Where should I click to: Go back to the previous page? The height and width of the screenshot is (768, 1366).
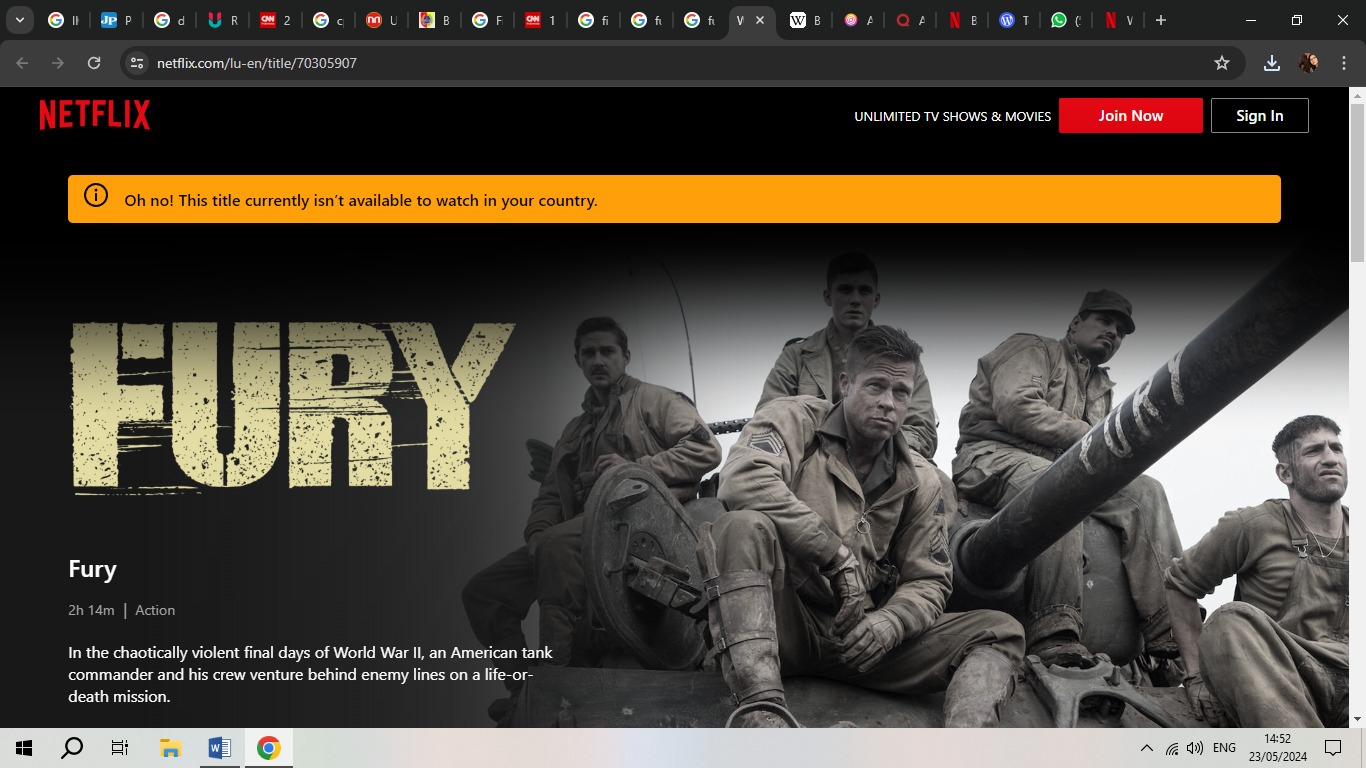click(x=22, y=63)
